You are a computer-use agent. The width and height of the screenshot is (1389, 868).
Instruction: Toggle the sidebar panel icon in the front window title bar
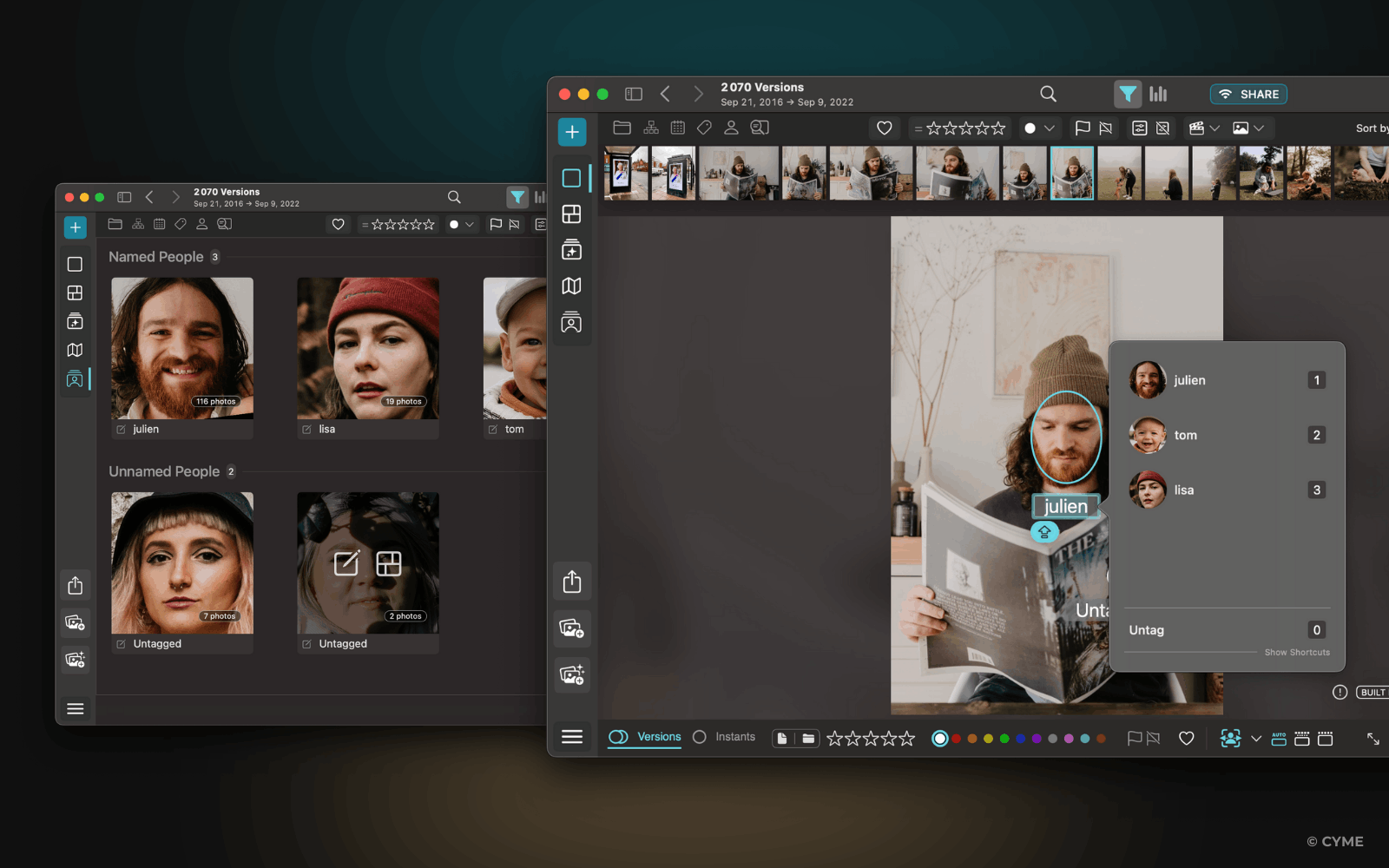634,94
